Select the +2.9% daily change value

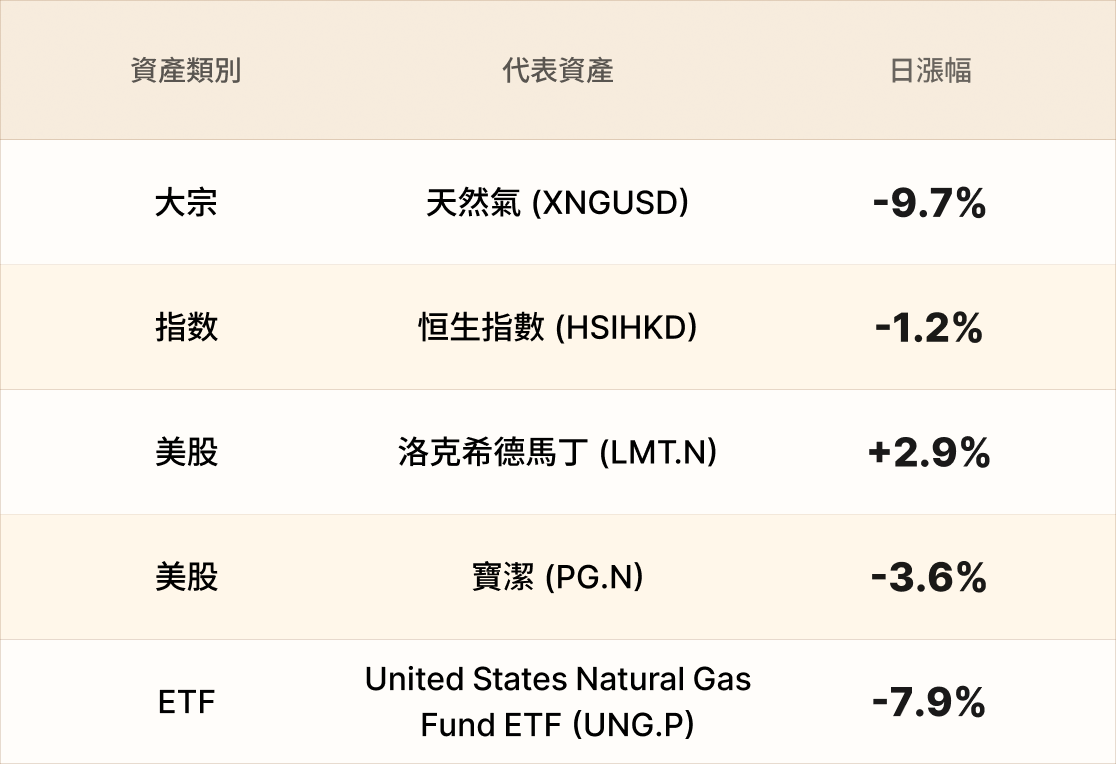[930, 453]
